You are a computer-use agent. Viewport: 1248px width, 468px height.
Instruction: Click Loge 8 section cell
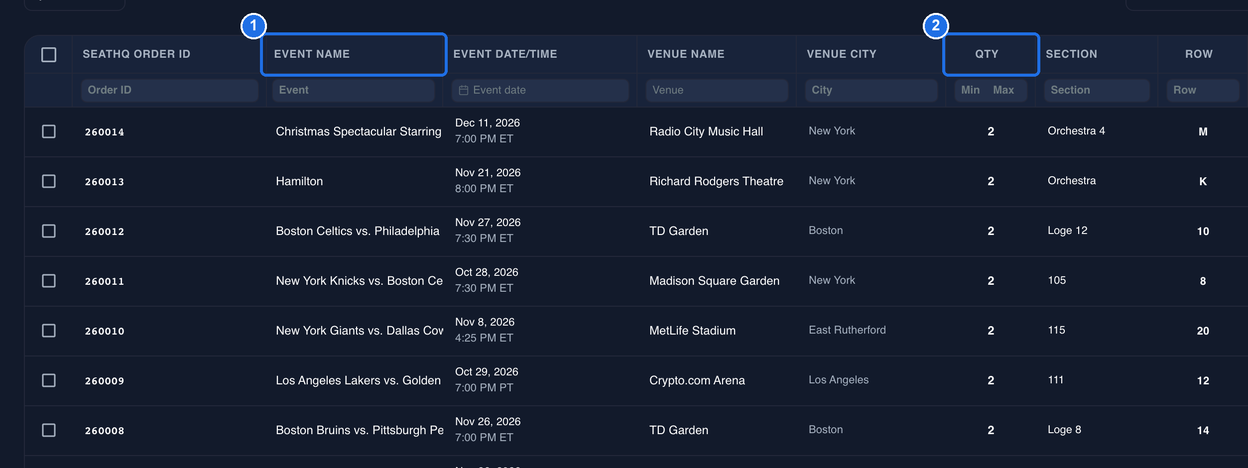(1064, 430)
